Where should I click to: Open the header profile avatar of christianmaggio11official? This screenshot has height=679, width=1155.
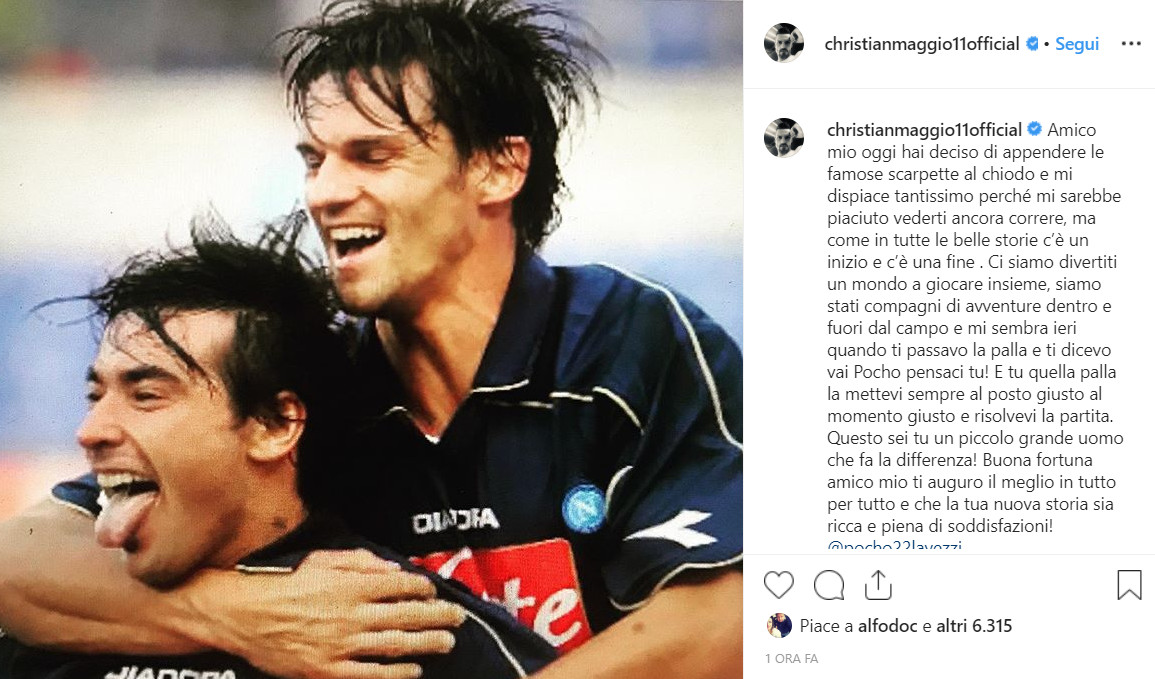(x=784, y=43)
